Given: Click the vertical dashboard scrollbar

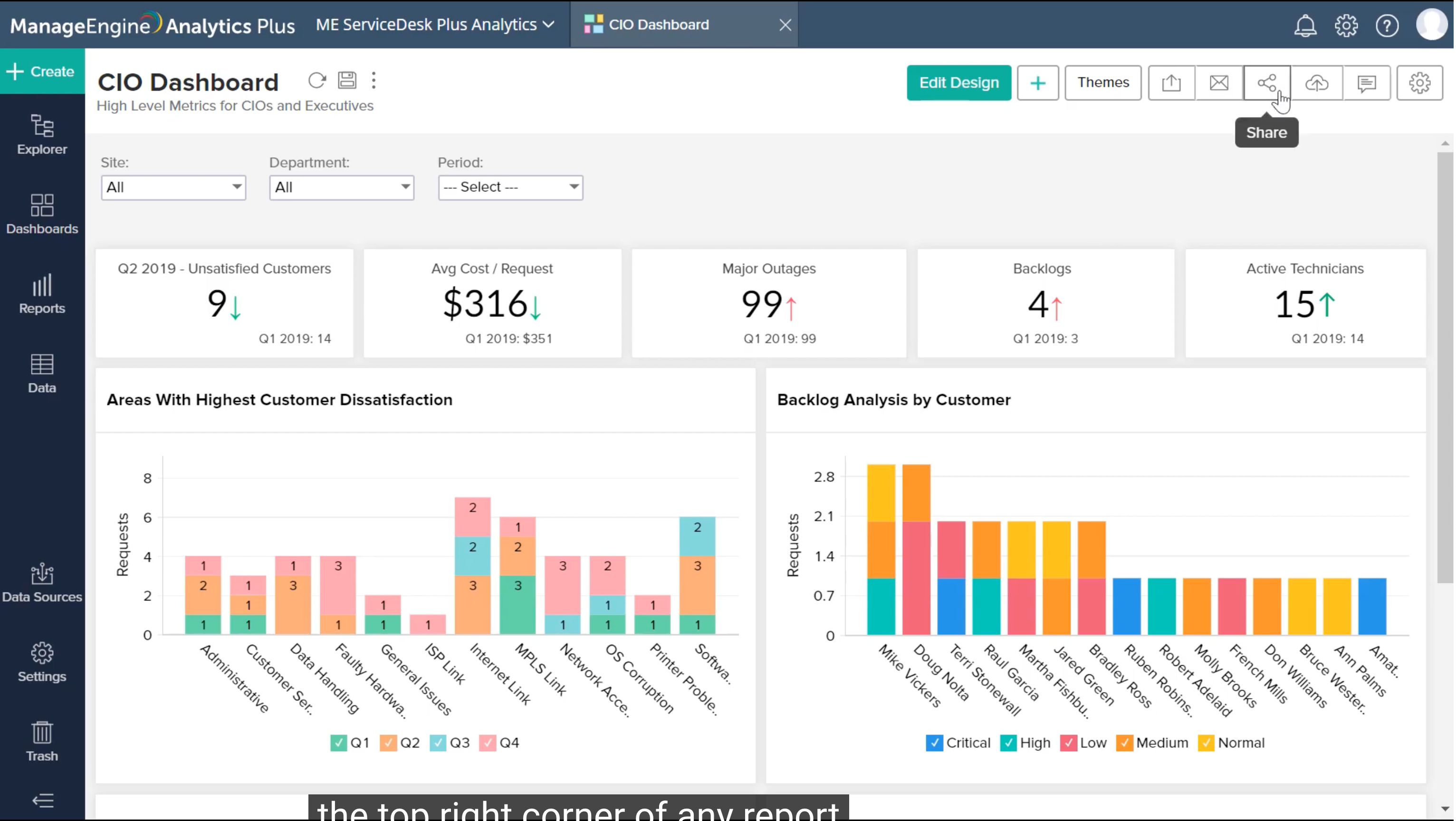Looking at the screenshot, I should [x=1444, y=367].
